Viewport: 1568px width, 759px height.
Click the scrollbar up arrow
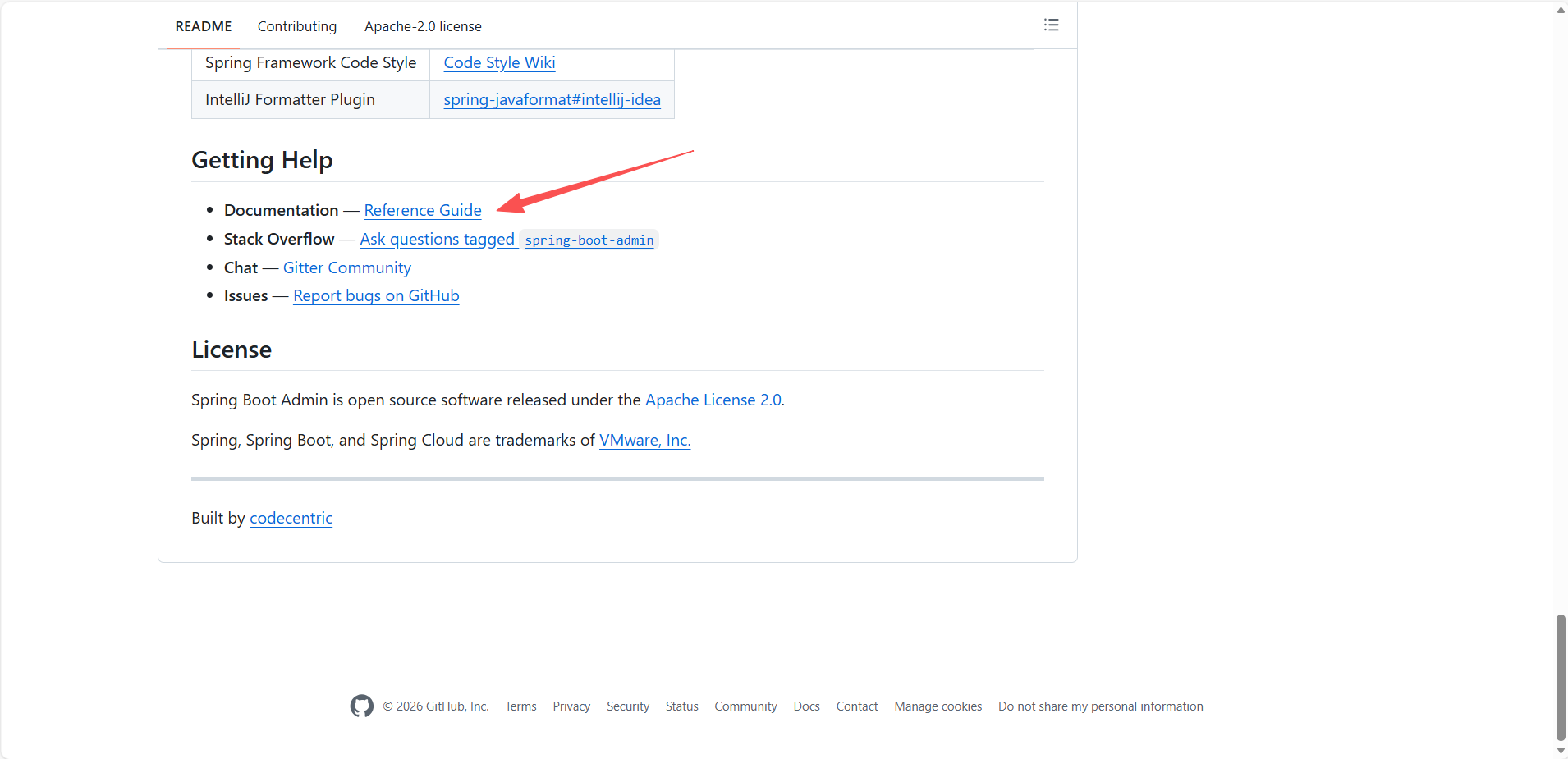pos(1561,10)
